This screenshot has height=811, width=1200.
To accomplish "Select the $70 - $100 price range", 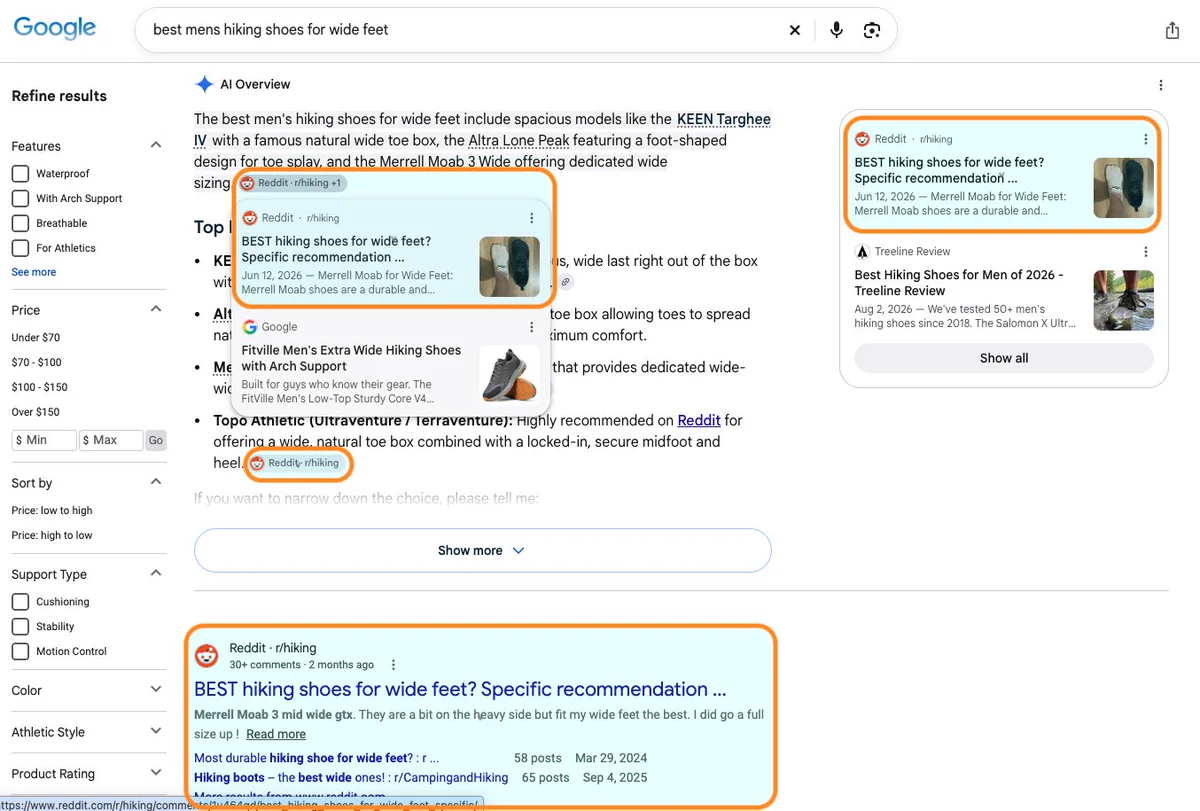I will [x=37, y=362].
